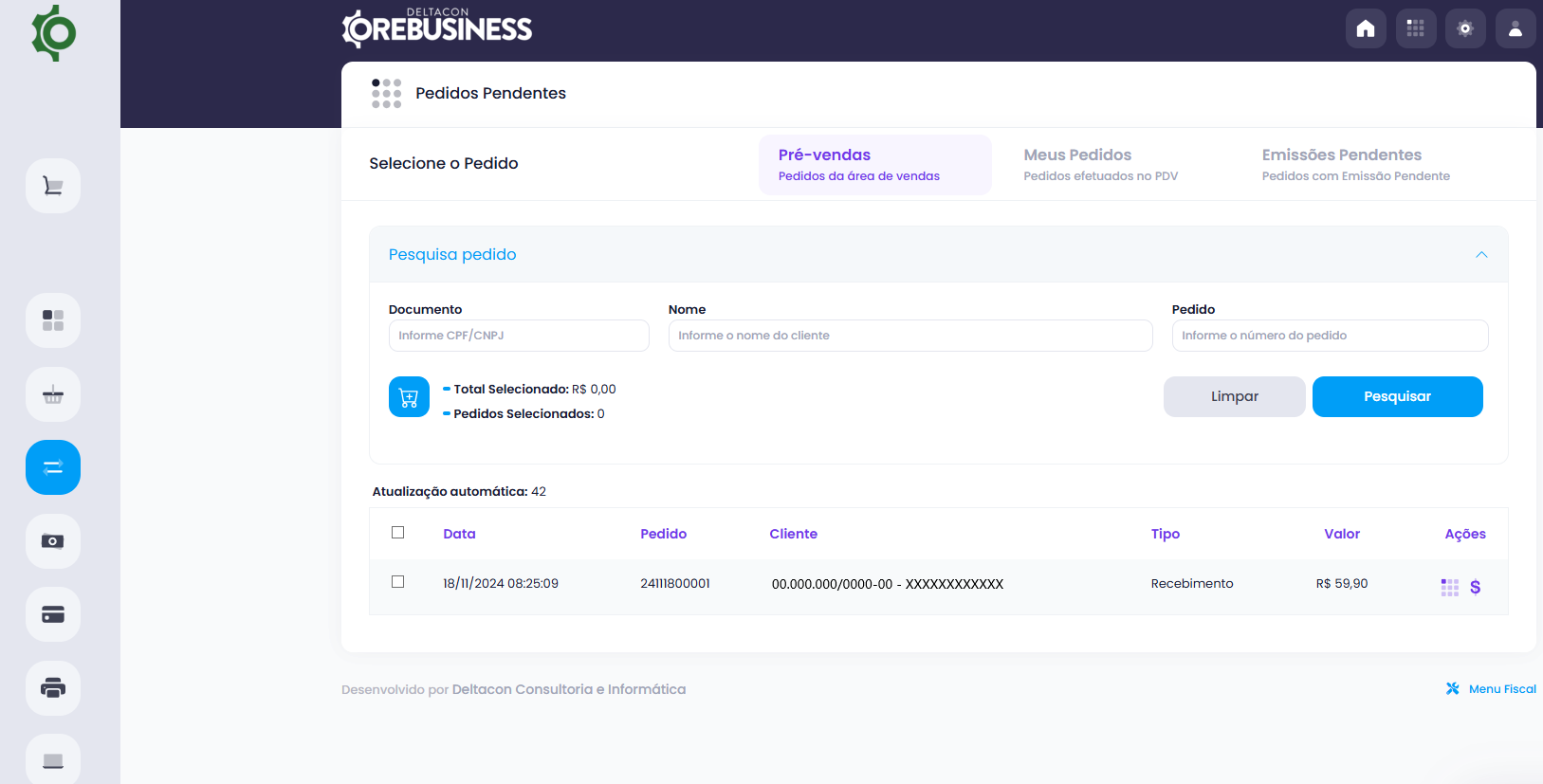The width and height of the screenshot is (1543, 784).
Task: Focus the Pedido number input field
Action: tap(1331, 336)
